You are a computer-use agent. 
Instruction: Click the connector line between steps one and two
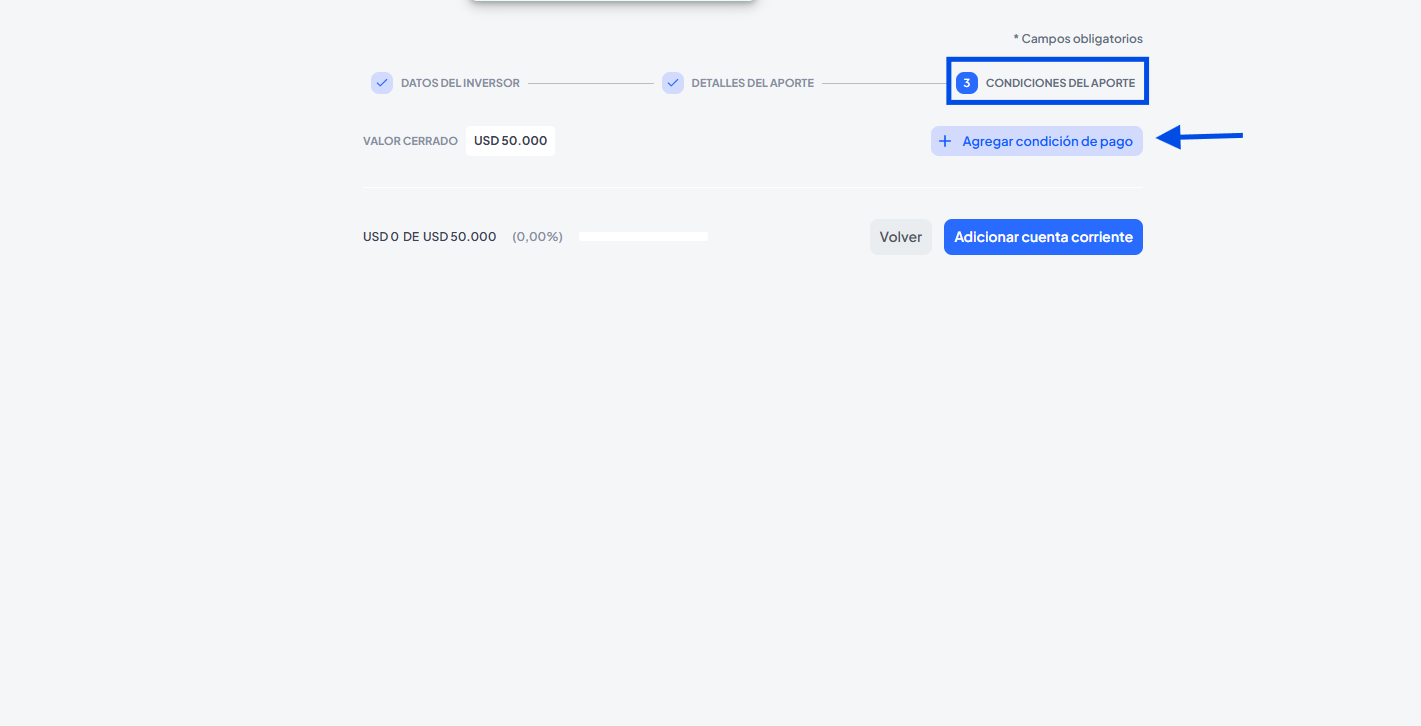(x=590, y=83)
